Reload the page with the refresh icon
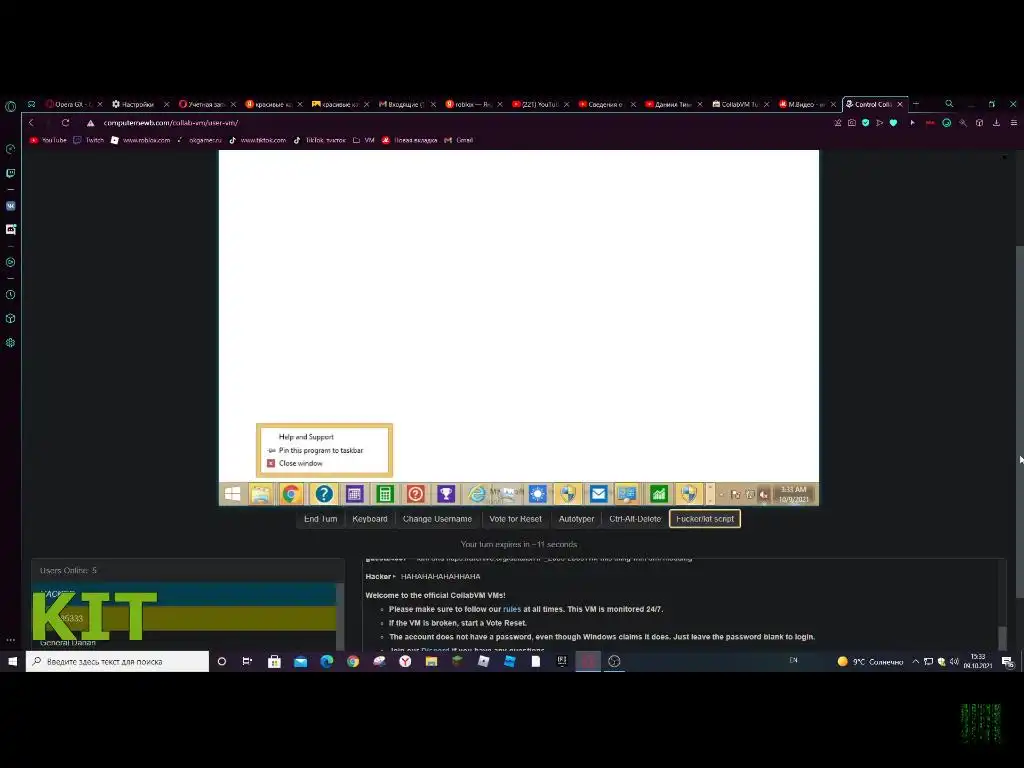Viewport: 1024px width, 768px height. click(65, 123)
